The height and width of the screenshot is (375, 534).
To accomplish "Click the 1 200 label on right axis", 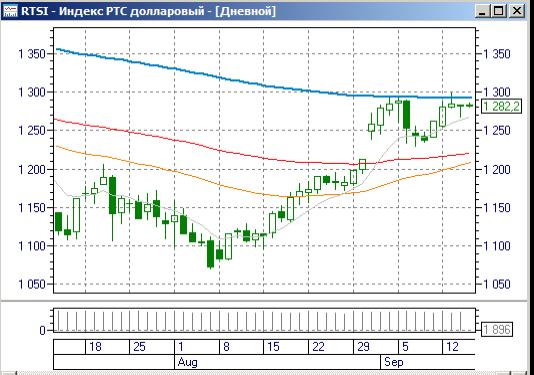I will point(497,169).
